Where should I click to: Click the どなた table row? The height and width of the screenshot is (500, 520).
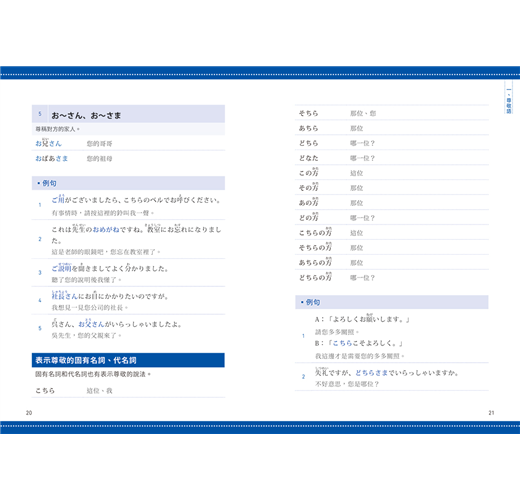coord(392,158)
